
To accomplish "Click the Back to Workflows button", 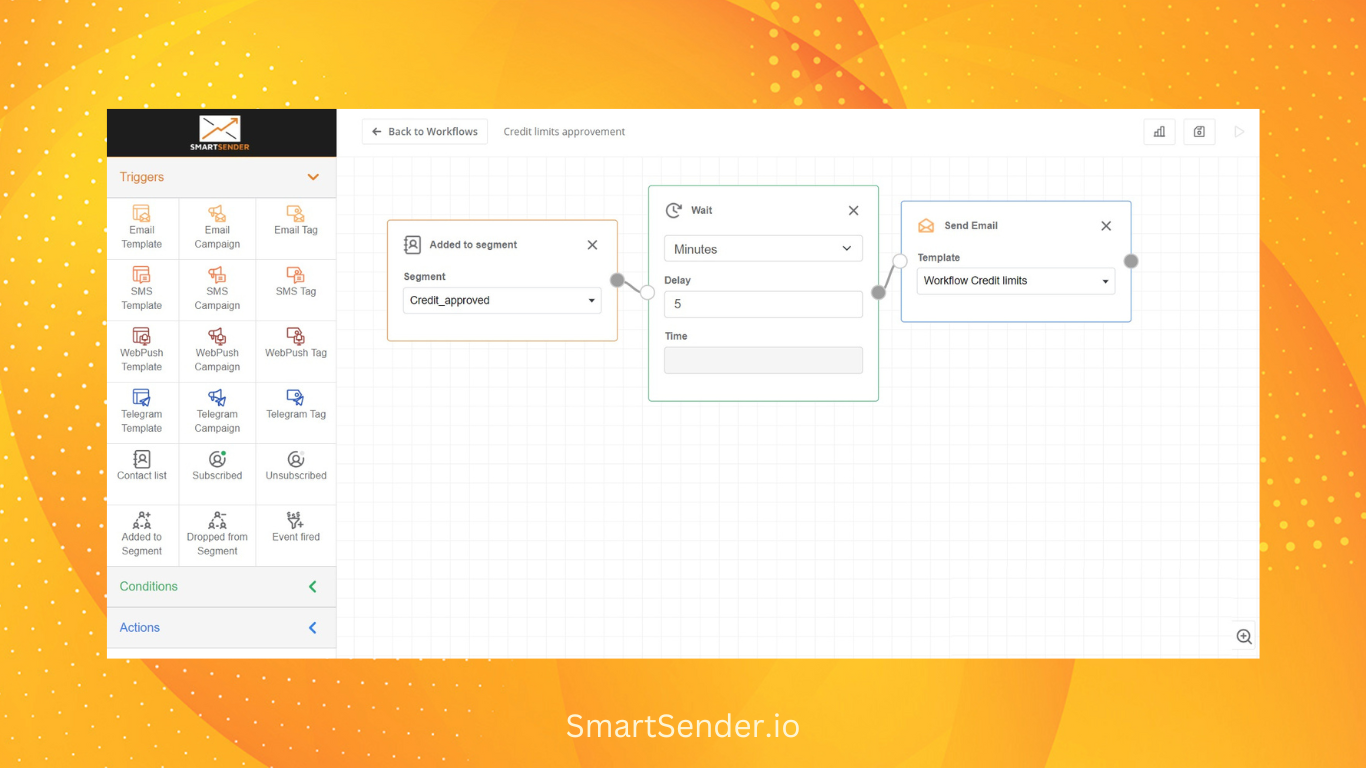I will (x=424, y=132).
